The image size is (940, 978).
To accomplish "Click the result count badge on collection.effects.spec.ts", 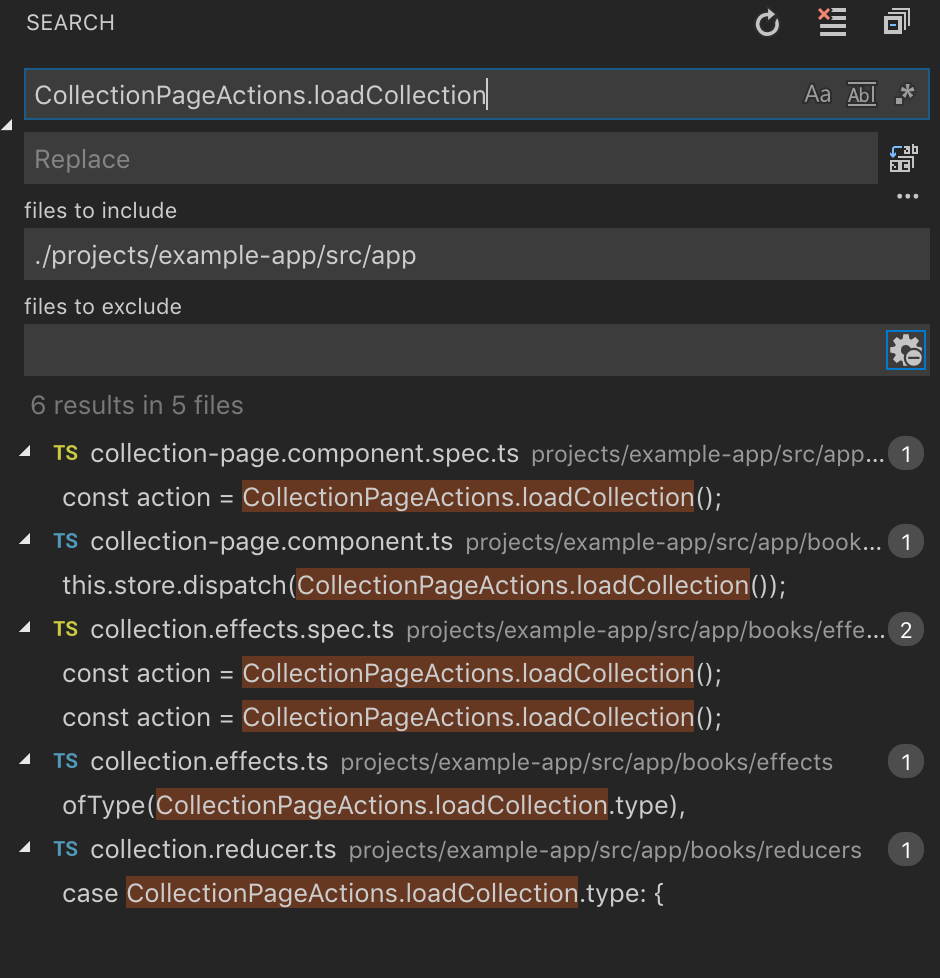I will 905,630.
